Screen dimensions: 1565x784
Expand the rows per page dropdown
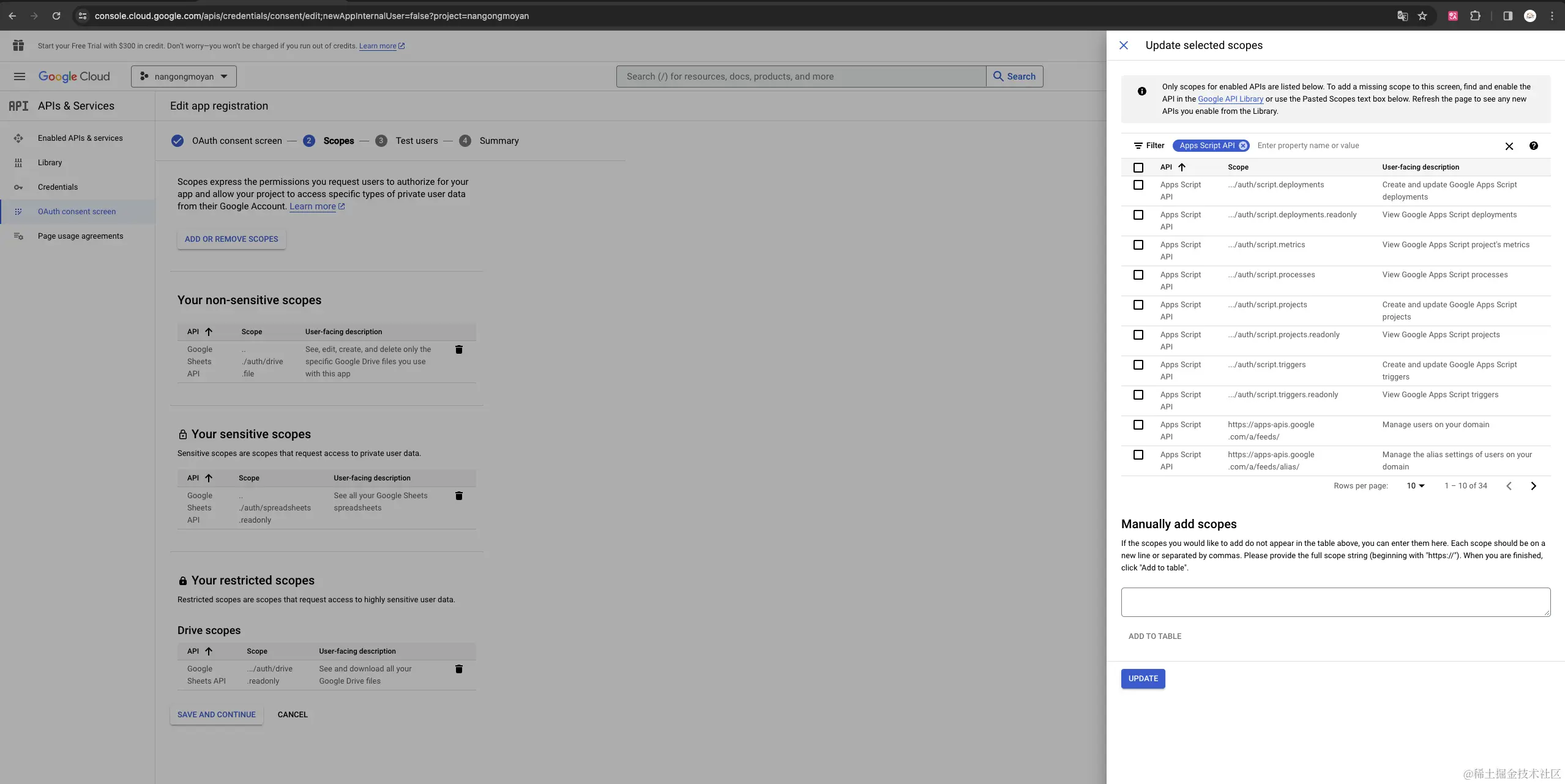[x=1415, y=486]
